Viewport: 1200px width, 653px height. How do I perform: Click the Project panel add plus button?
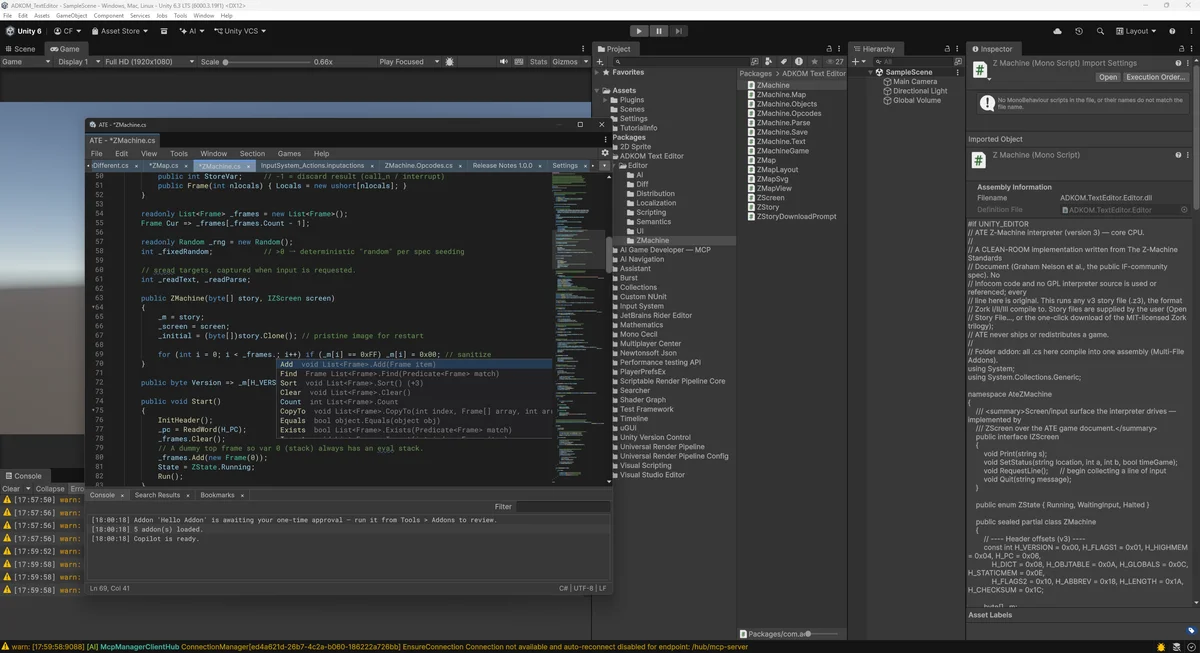(x=600, y=61)
